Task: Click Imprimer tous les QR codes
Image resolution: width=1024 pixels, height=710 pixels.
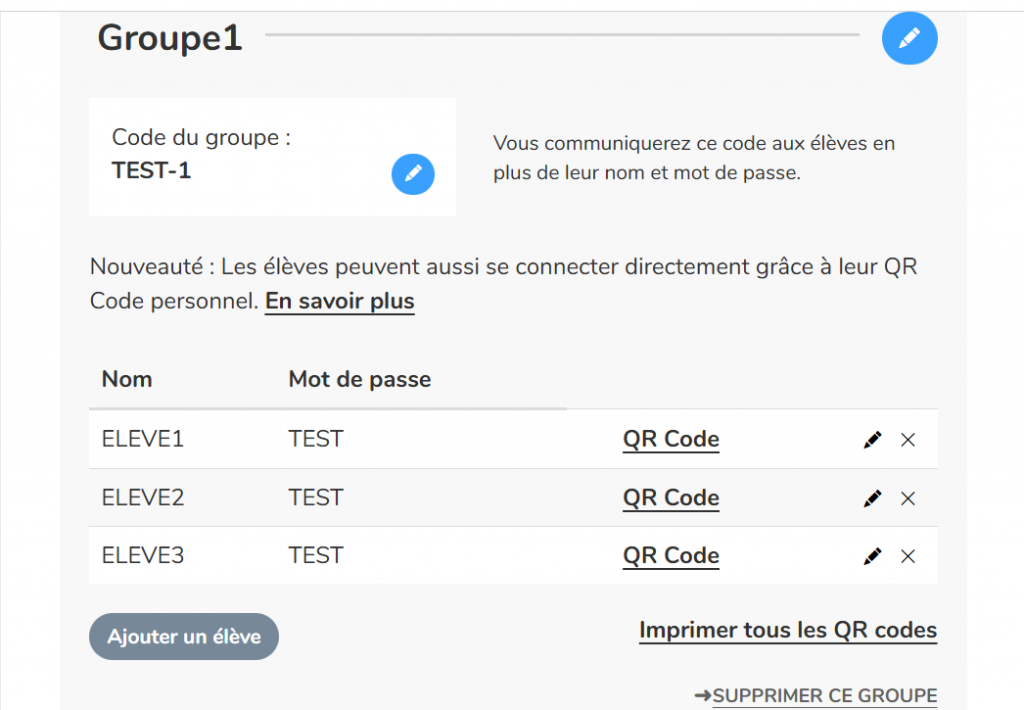Action: pos(788,630)
